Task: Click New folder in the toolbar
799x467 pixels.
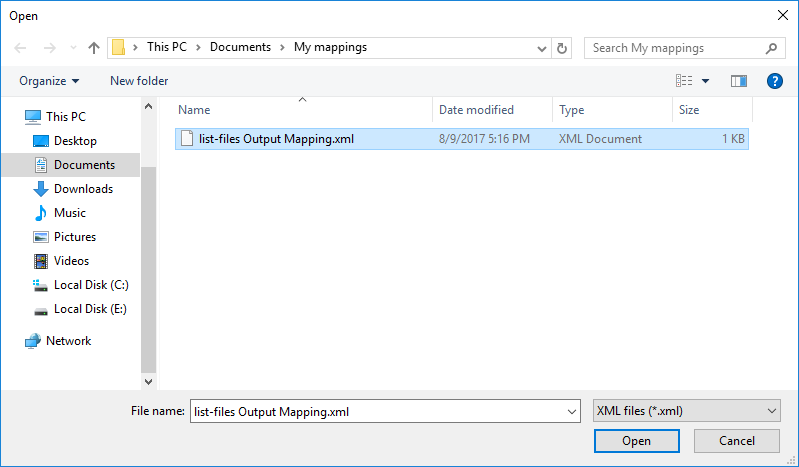Action: pos(139,81)
